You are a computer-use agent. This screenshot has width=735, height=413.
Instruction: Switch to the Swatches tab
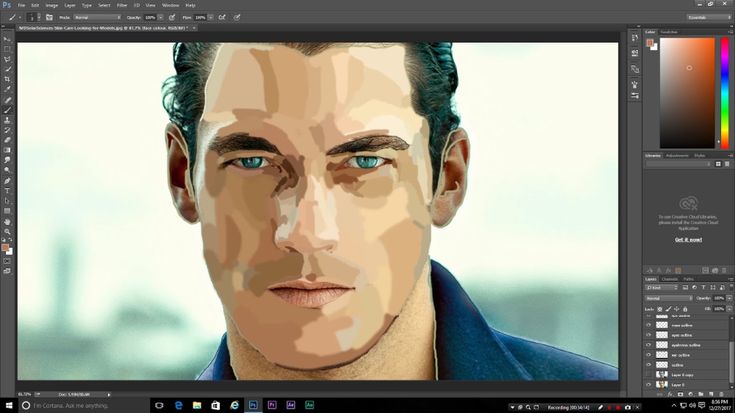[x=668, y=32]
